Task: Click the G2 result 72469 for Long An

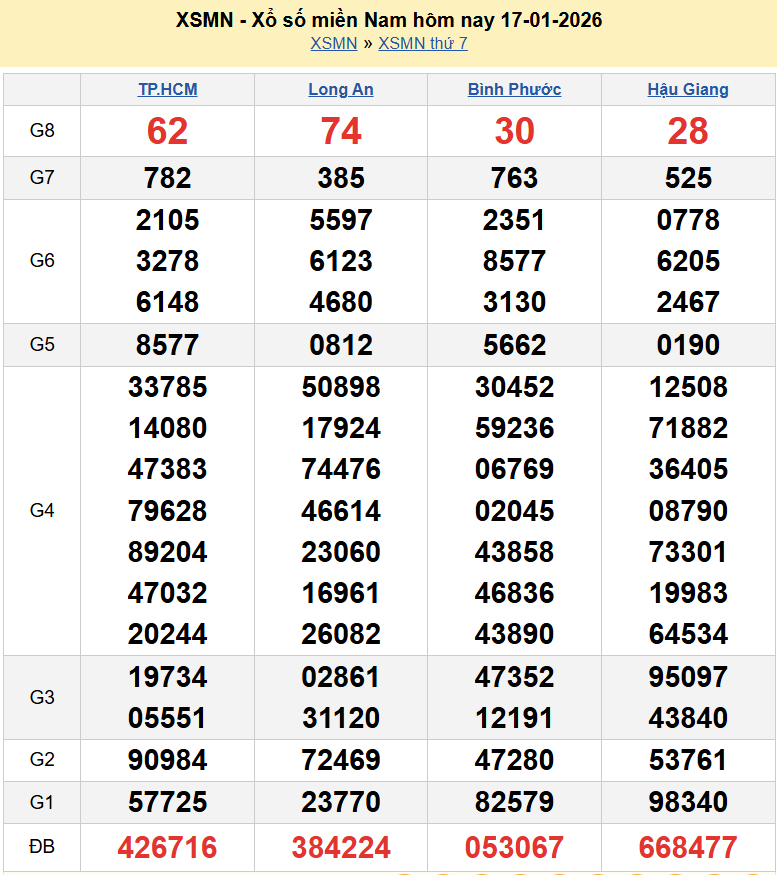Action: click(341, 760)
